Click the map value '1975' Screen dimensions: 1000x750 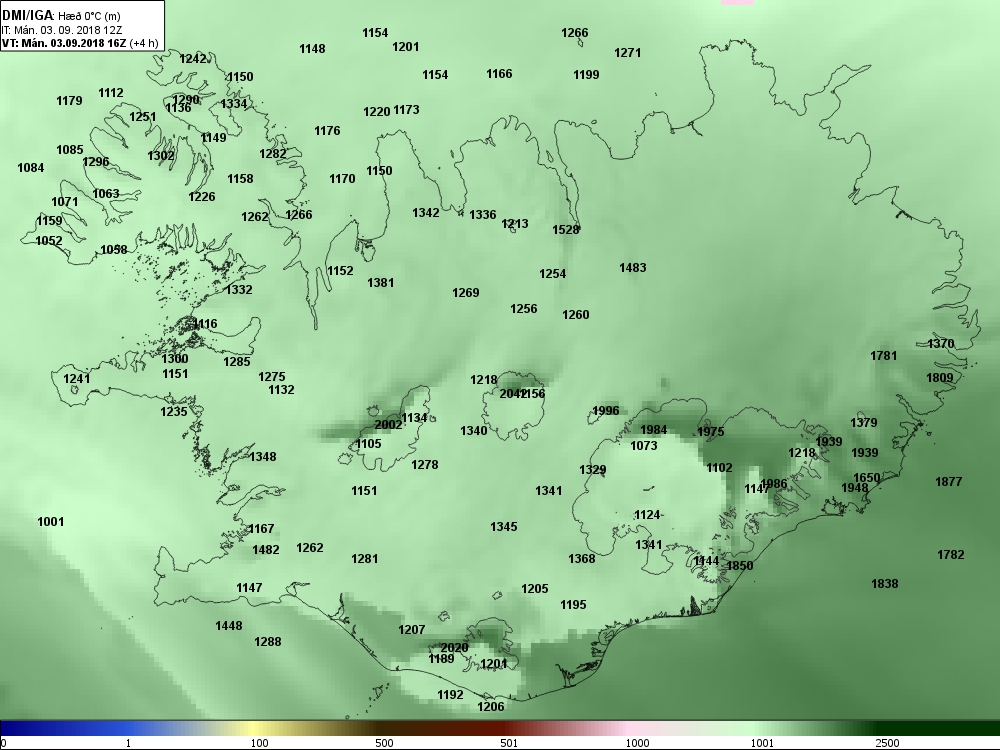click(710, 432)
